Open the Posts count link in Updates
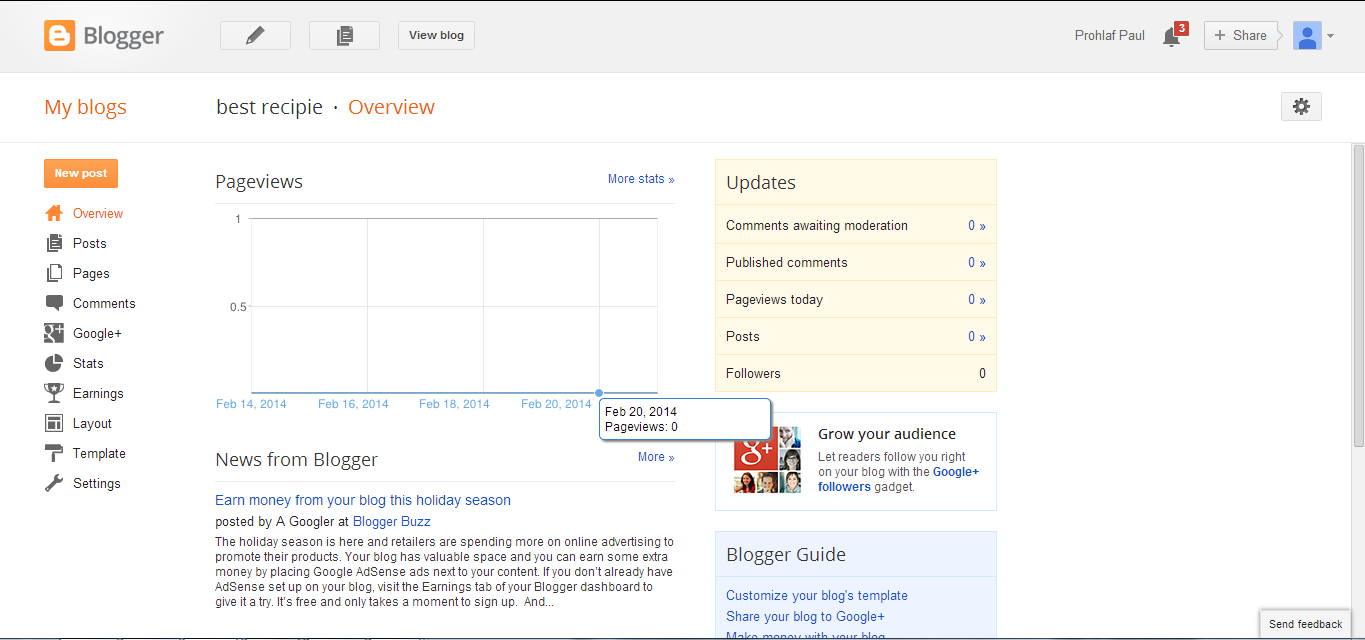Viewport: 1365px width, 640px height. pyautogui.click(x=977, y=337)
